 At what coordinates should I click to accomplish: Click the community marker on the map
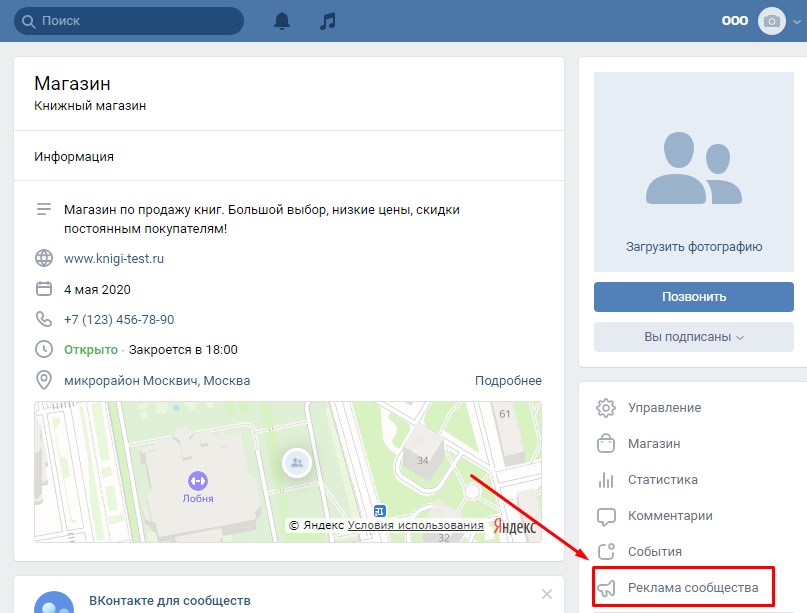[296, 462]
